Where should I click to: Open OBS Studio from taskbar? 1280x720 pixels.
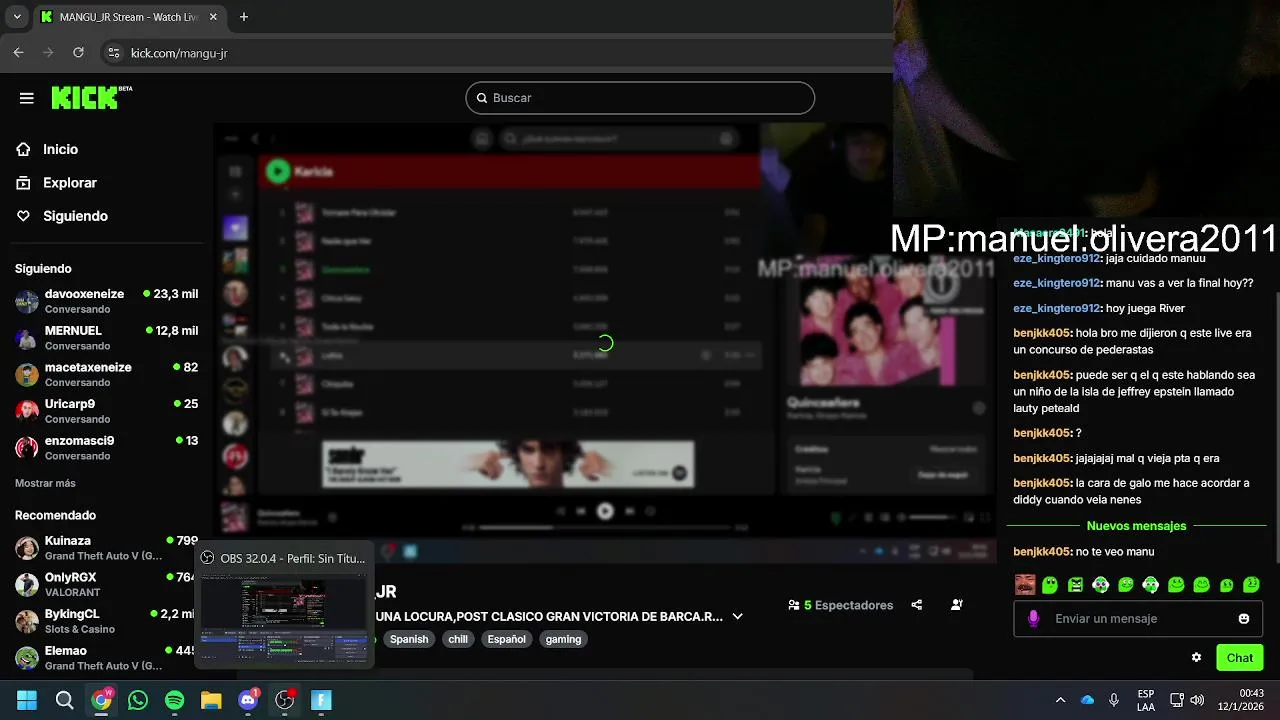tap(285, 700)
